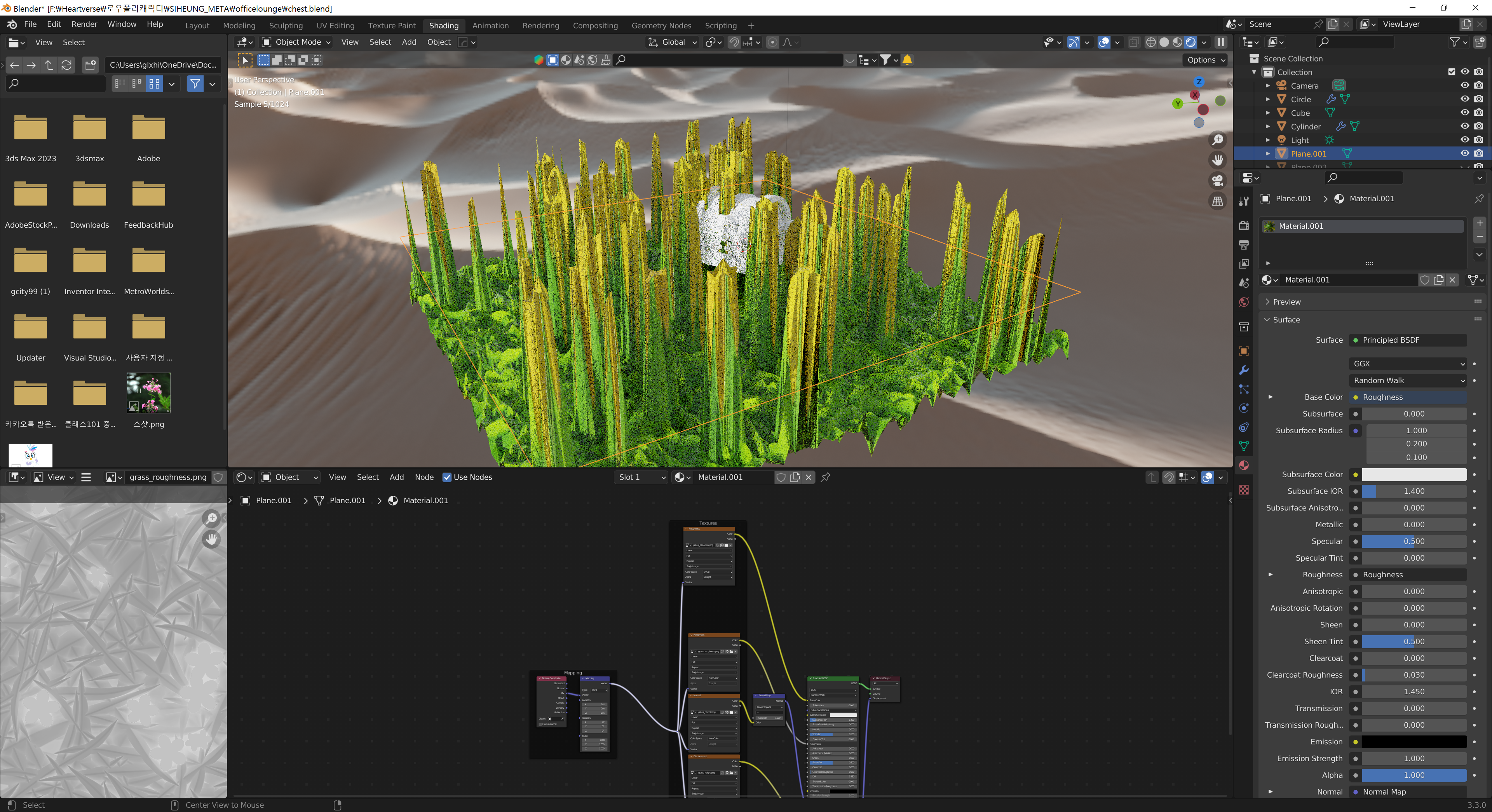
Task: Open the GGX distribution dropdown
Action: coord(1407,364)
